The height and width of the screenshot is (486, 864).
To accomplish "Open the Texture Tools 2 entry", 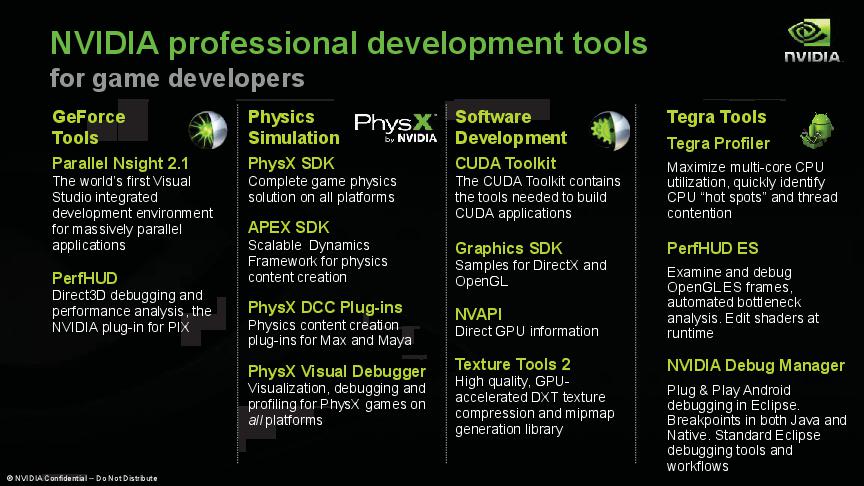I will point(513,363).
